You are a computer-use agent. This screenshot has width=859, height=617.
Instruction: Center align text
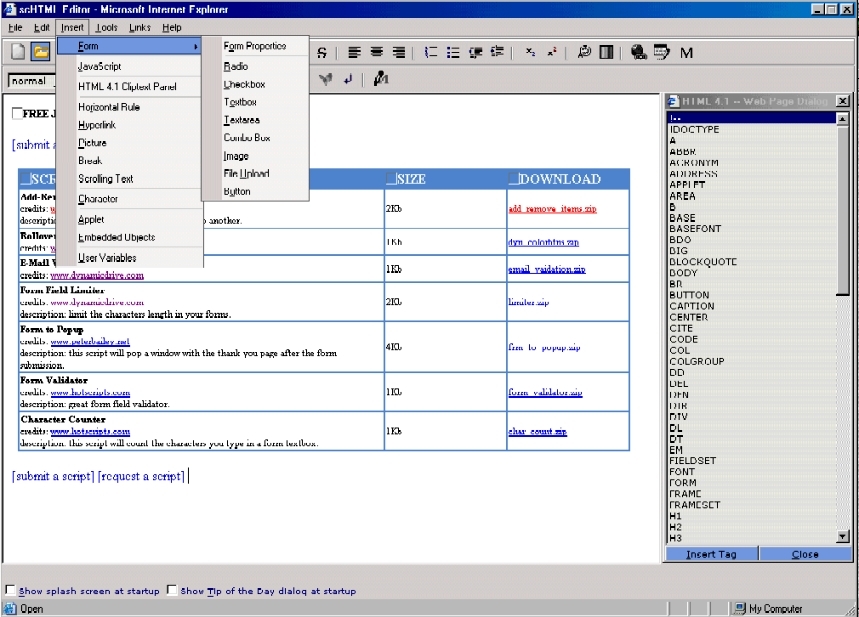(377, 53)
